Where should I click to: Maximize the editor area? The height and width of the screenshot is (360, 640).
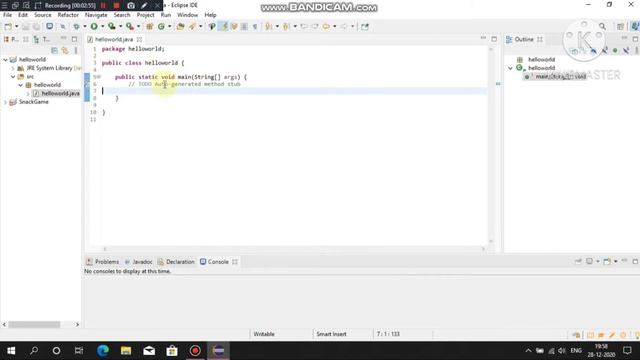click(x=494, y=39)
